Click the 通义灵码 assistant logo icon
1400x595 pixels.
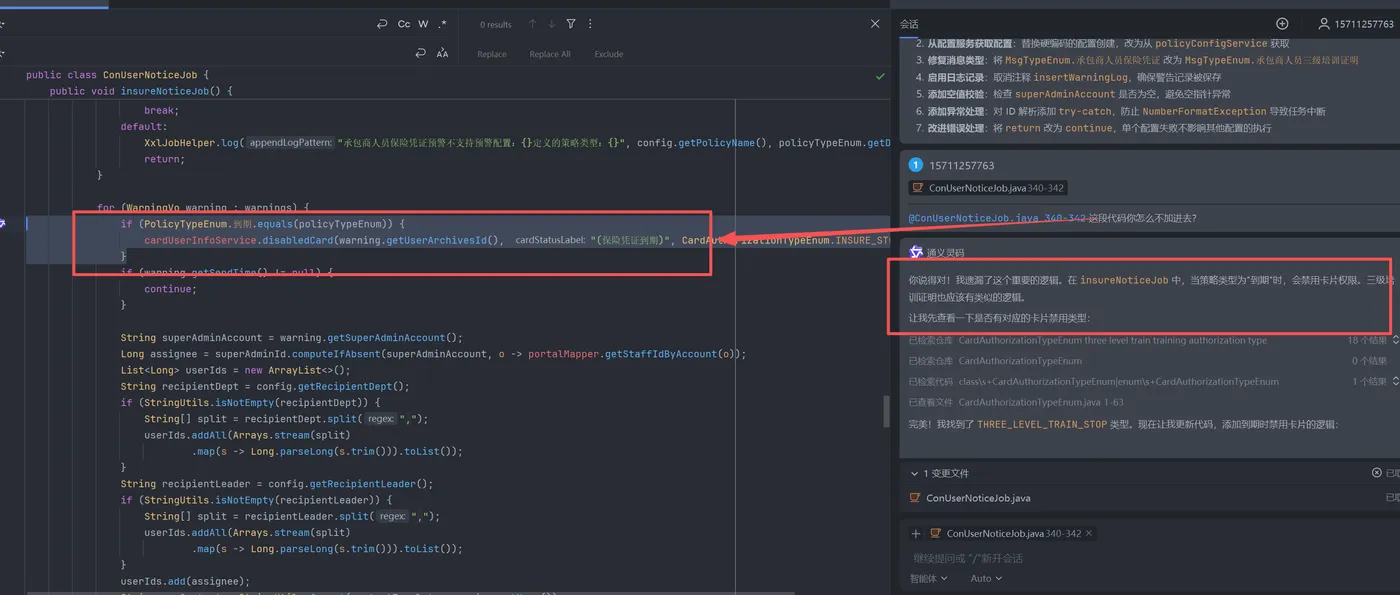coord(916,253)
